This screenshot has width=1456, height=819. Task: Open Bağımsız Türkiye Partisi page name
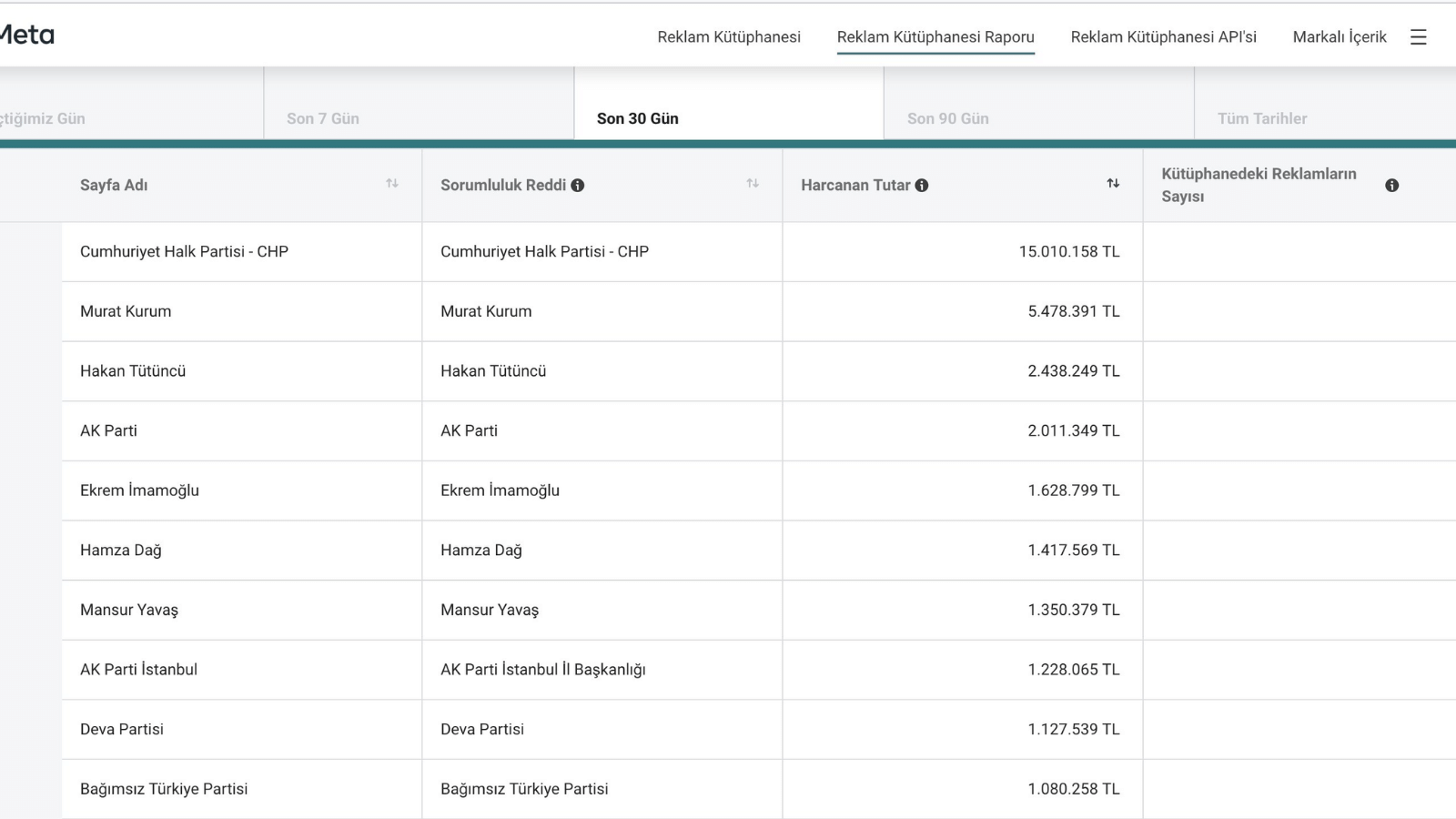point(164,789)
